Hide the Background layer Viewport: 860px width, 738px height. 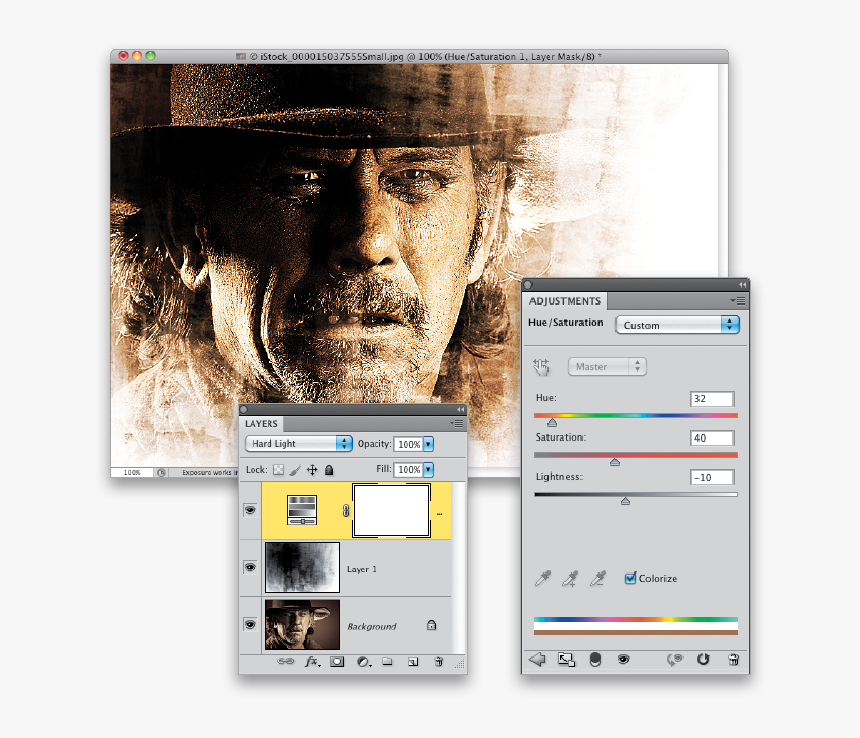tap(249, 624)
